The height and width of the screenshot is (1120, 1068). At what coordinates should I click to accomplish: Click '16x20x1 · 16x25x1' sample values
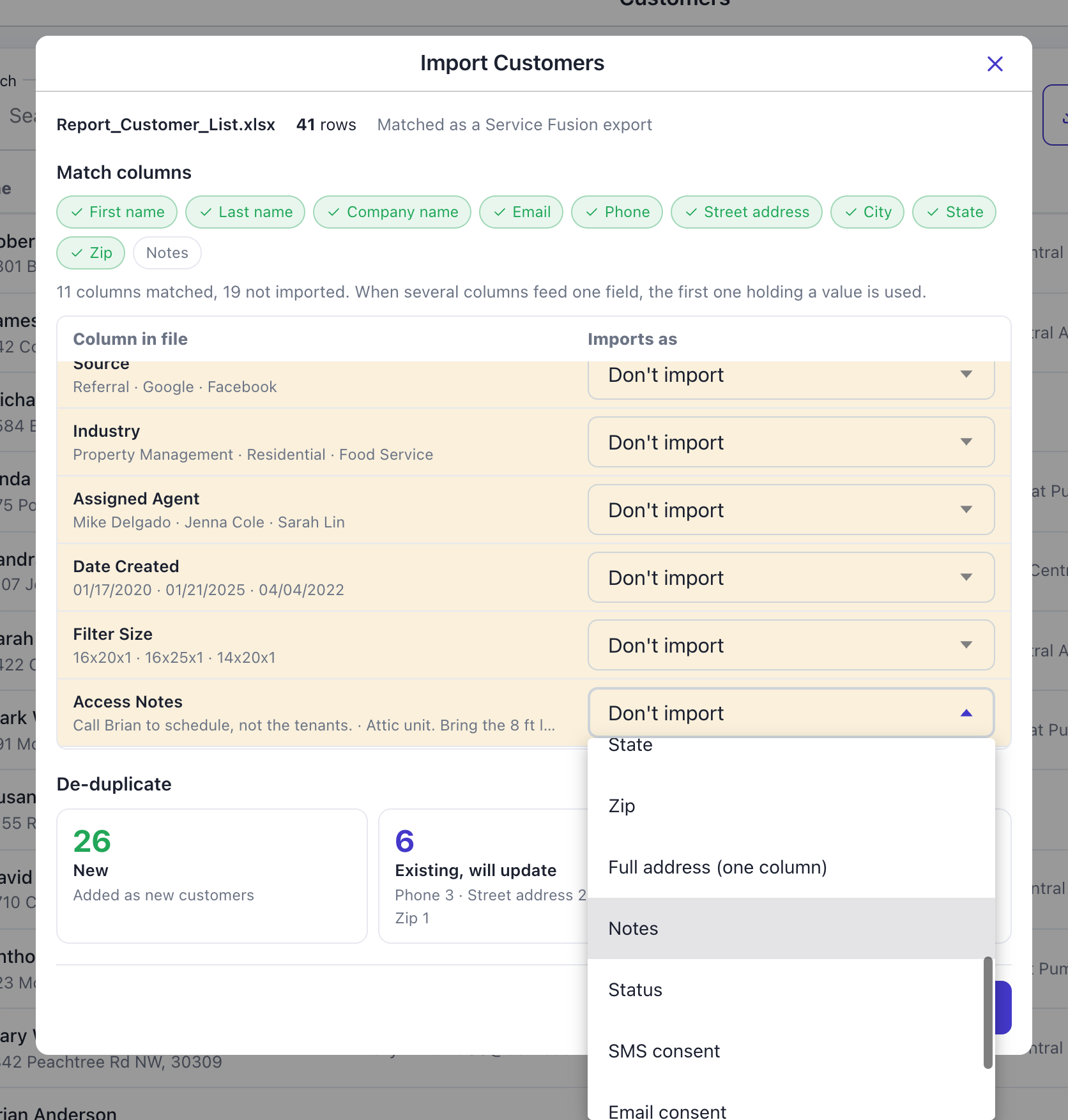pyautogui.click(x=174, y=658)
